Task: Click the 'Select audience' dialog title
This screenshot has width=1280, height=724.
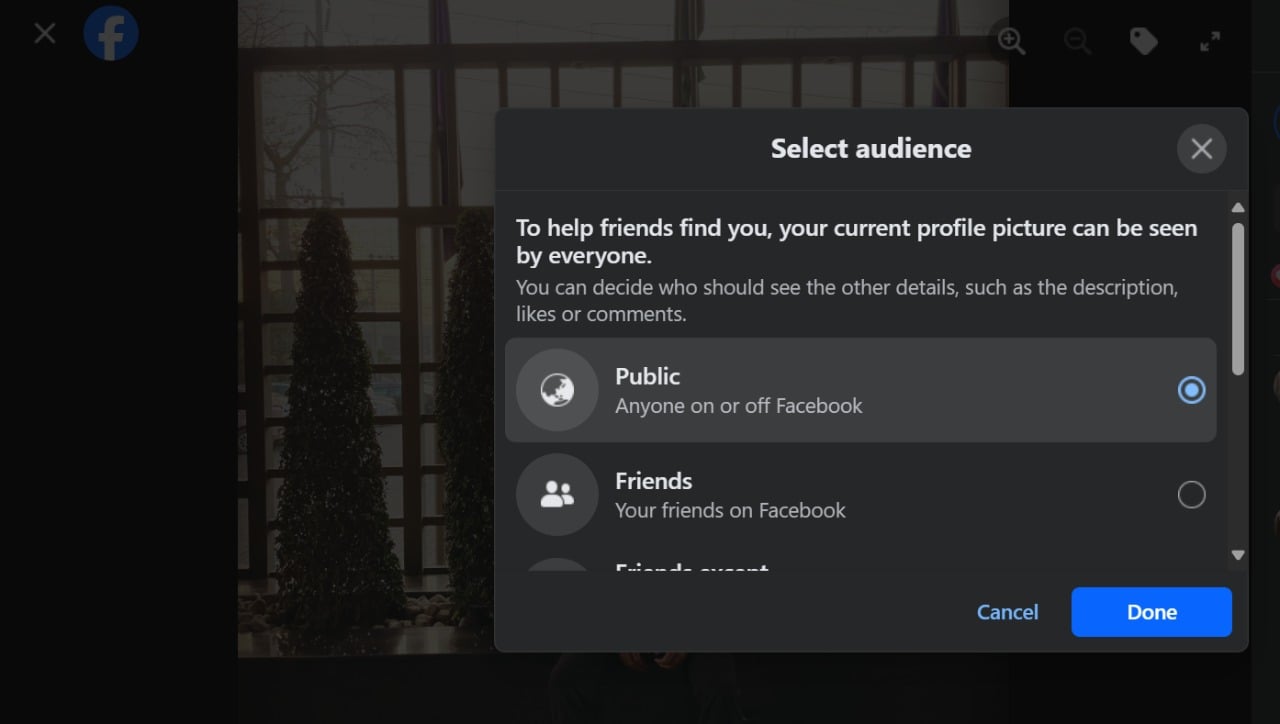Action: point(871,149)
